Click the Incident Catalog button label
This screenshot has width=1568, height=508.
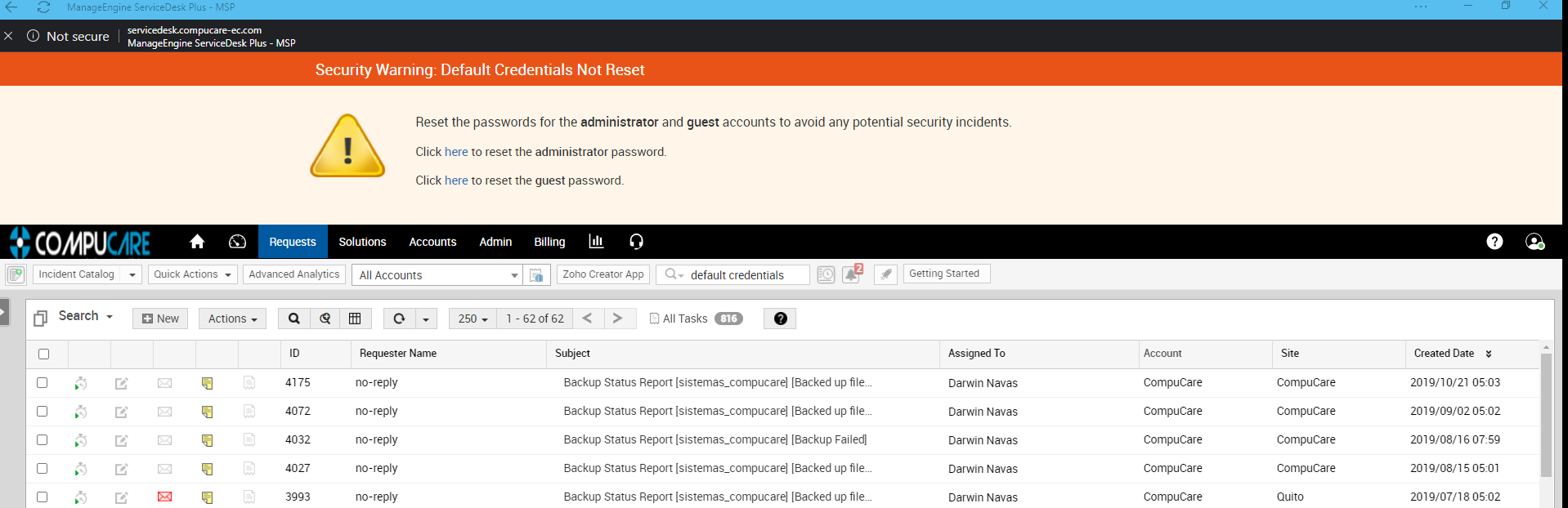pos(77,274)
